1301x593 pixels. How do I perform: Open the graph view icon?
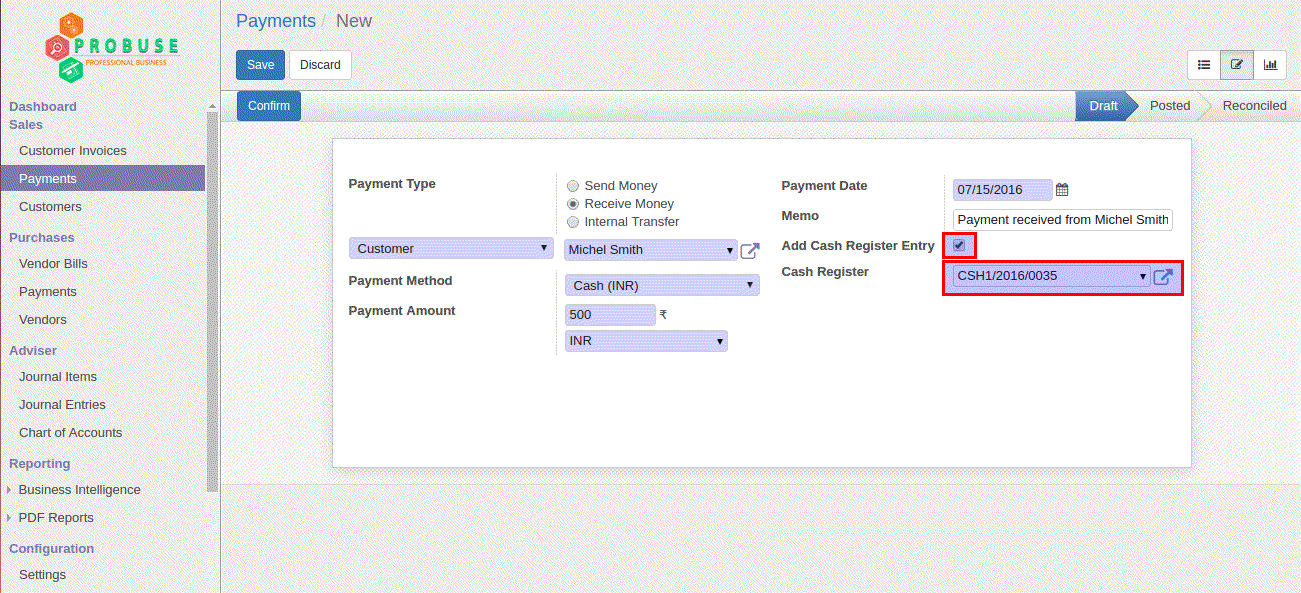1270,65
